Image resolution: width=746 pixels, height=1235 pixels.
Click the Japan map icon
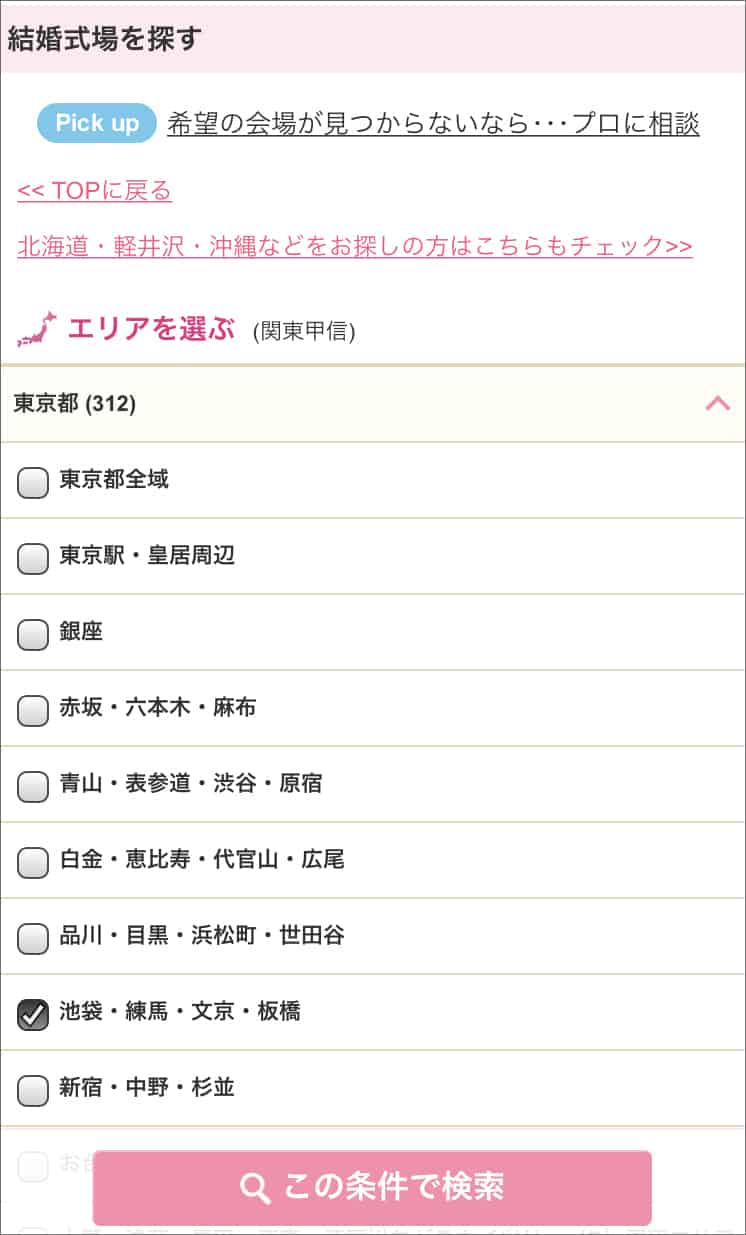pos(37,329)
